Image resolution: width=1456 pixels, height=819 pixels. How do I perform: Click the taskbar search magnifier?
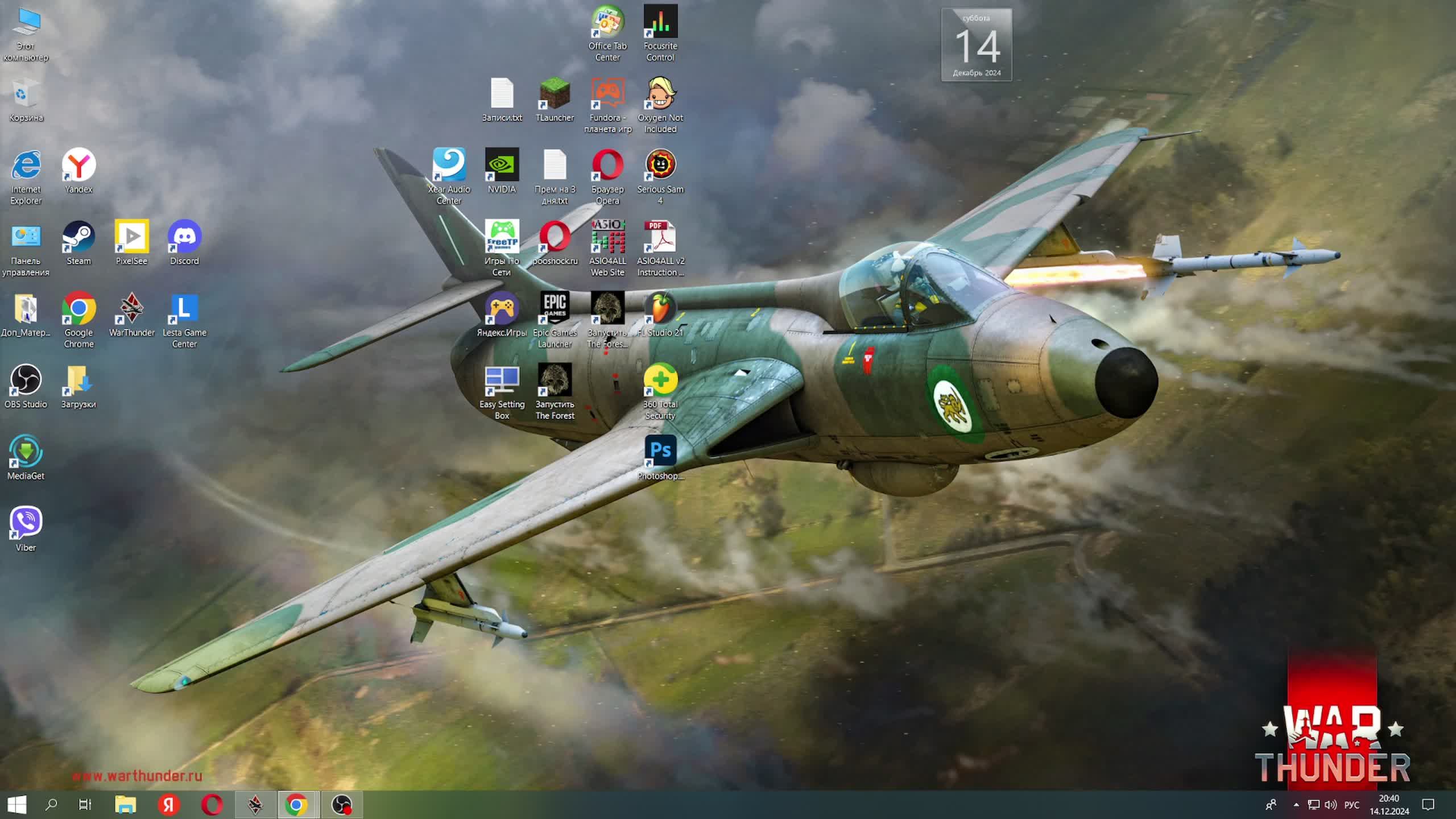click(x=51, y=804)
